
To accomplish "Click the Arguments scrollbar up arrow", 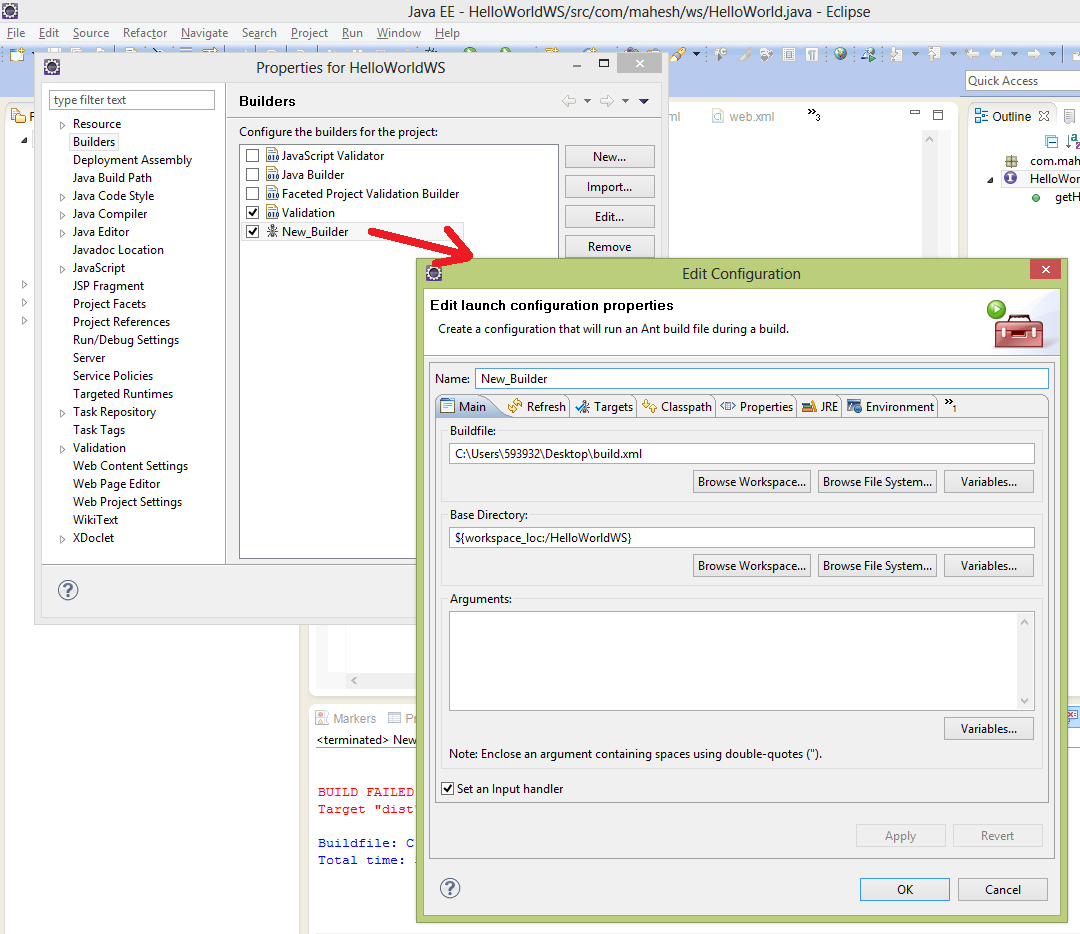I will point(1024,622).
